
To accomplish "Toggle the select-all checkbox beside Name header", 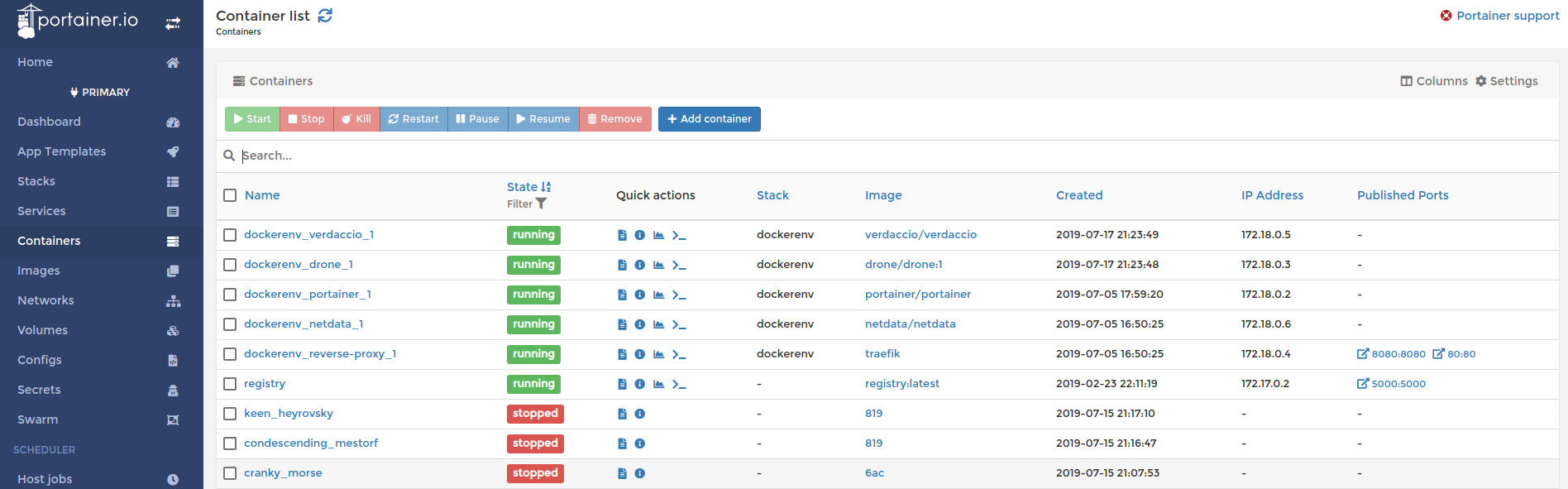I will (230, 195).
